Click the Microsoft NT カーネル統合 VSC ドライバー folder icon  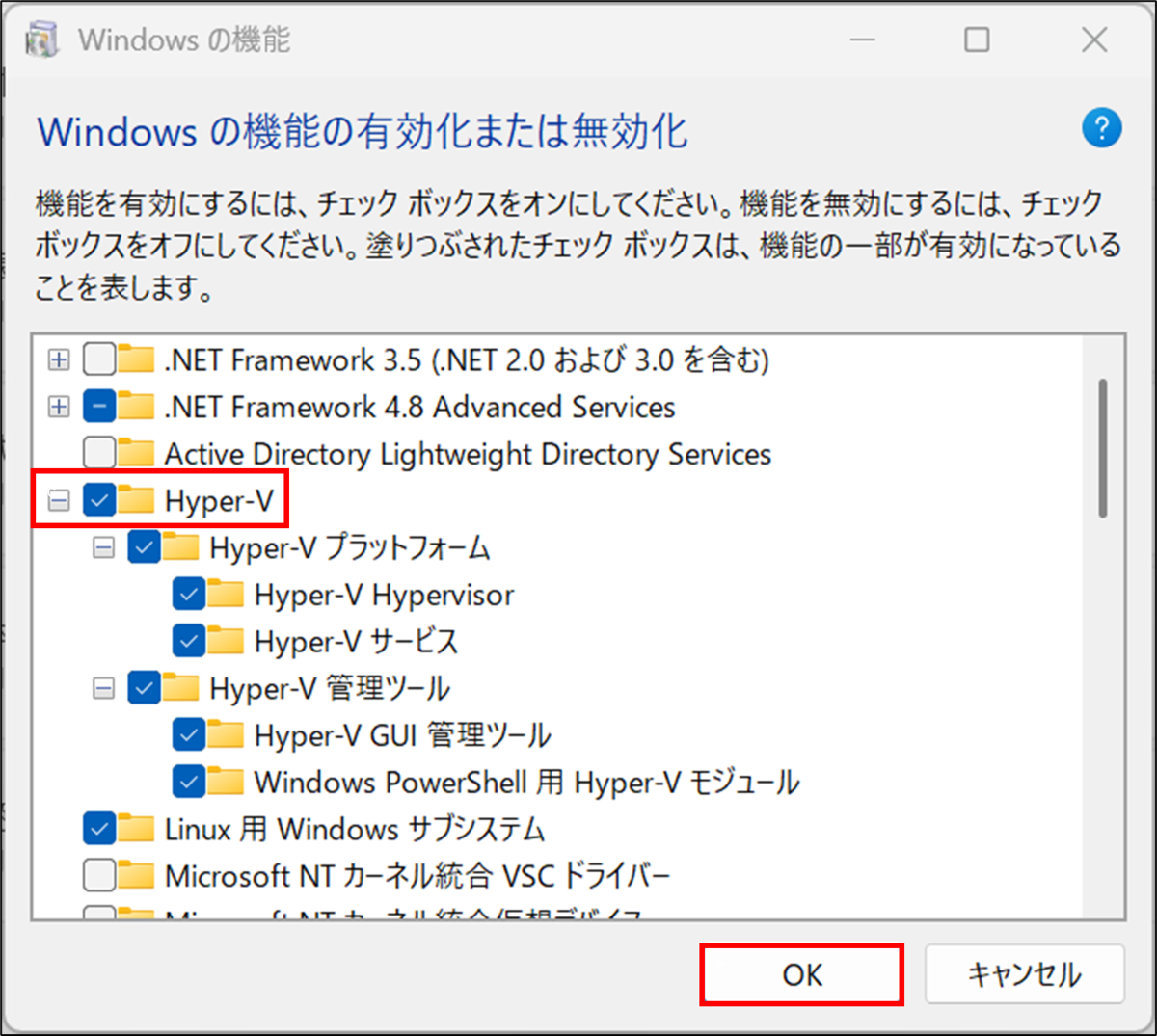coord(136,876)
